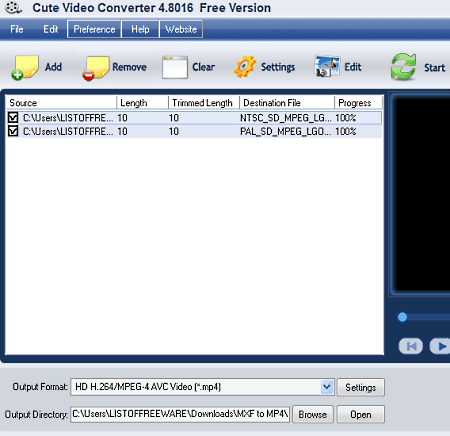
Task: Click the Progress column header
Action: [358, 103]
